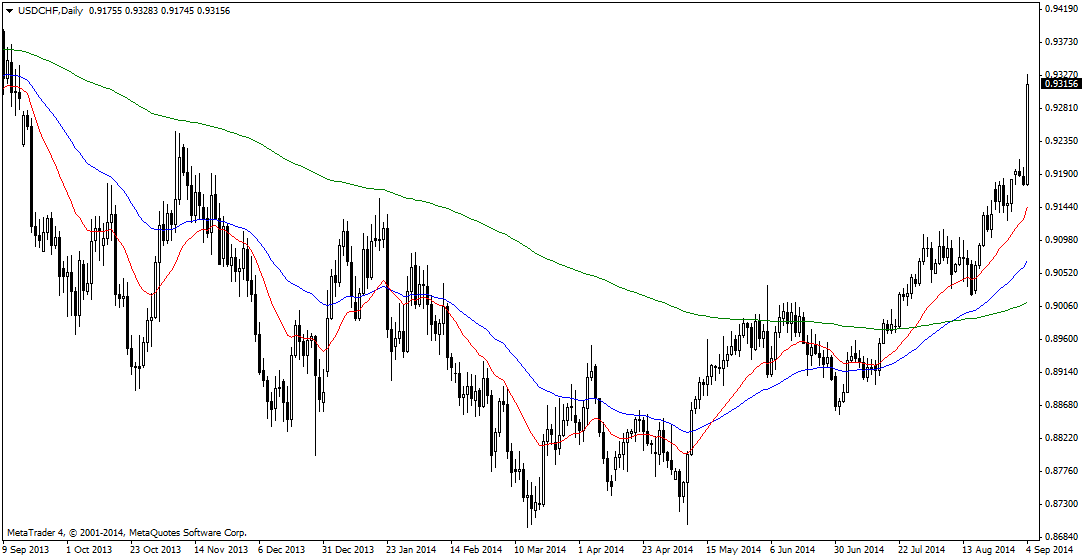Click price scale value 0.90520
The image size is (1082, 558).
(x=1062, y=272)
